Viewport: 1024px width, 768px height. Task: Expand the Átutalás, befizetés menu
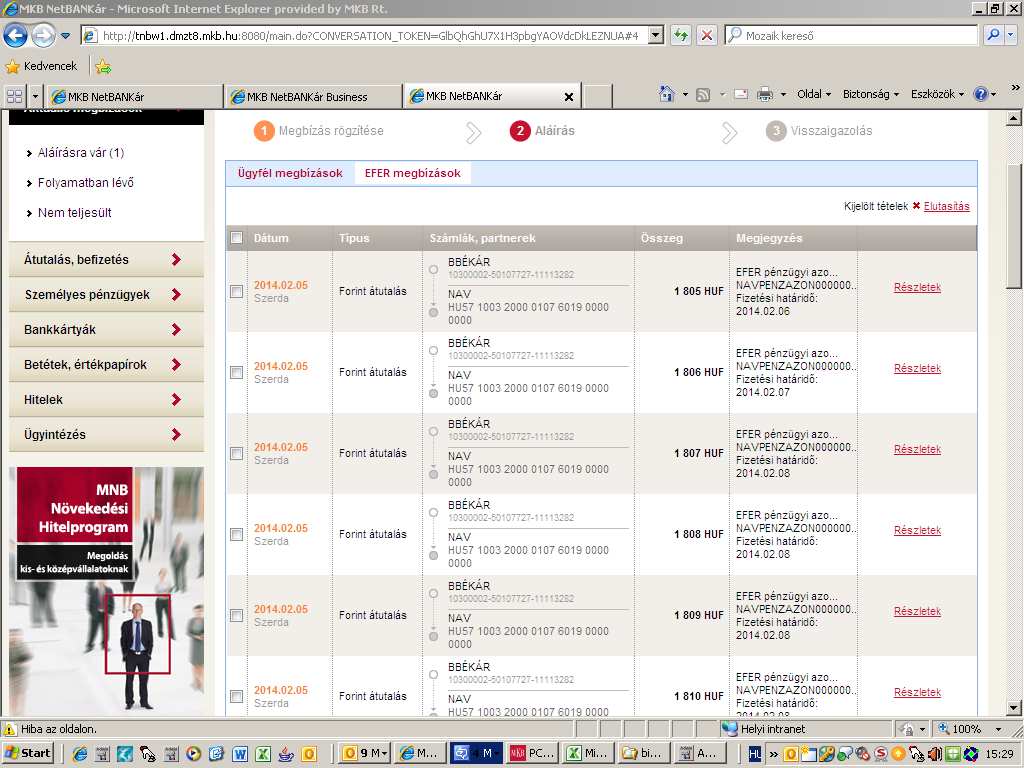coord(106,259)
